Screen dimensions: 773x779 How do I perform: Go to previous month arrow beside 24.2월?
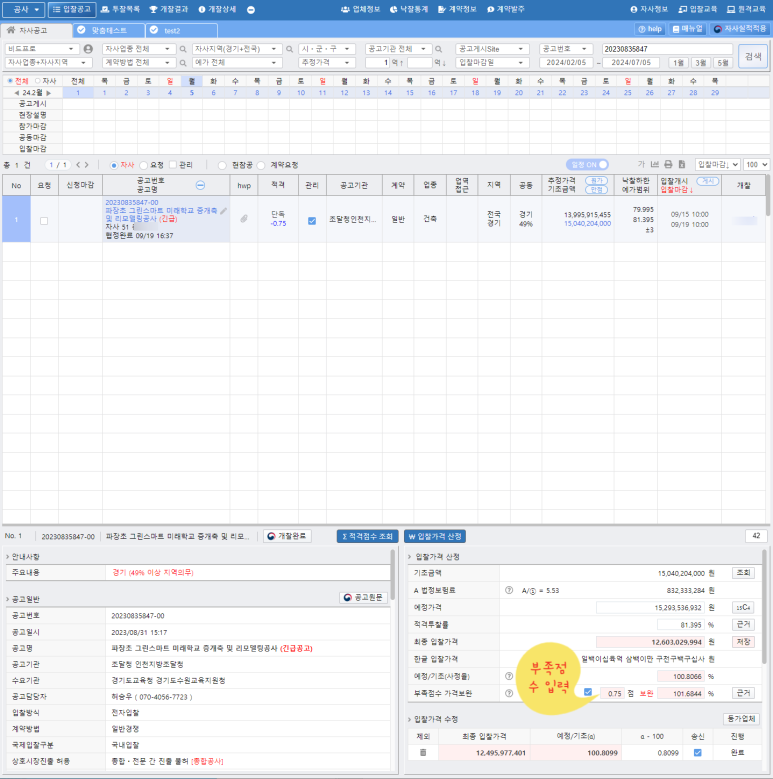(x=16, y=93)
